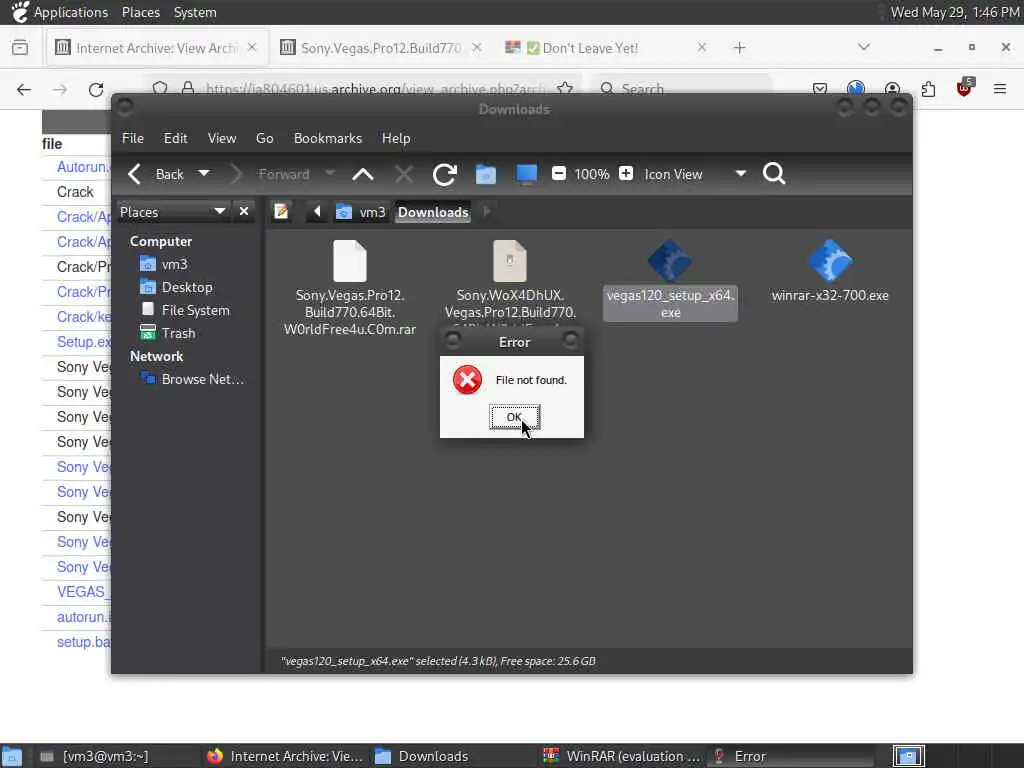Click the show desktop taskbar icon
1024x768 pixels.
click(x=12, y=757)
